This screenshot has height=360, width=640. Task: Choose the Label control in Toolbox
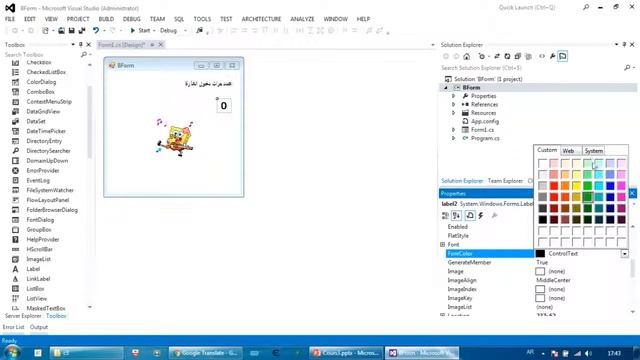click(33, 269)
